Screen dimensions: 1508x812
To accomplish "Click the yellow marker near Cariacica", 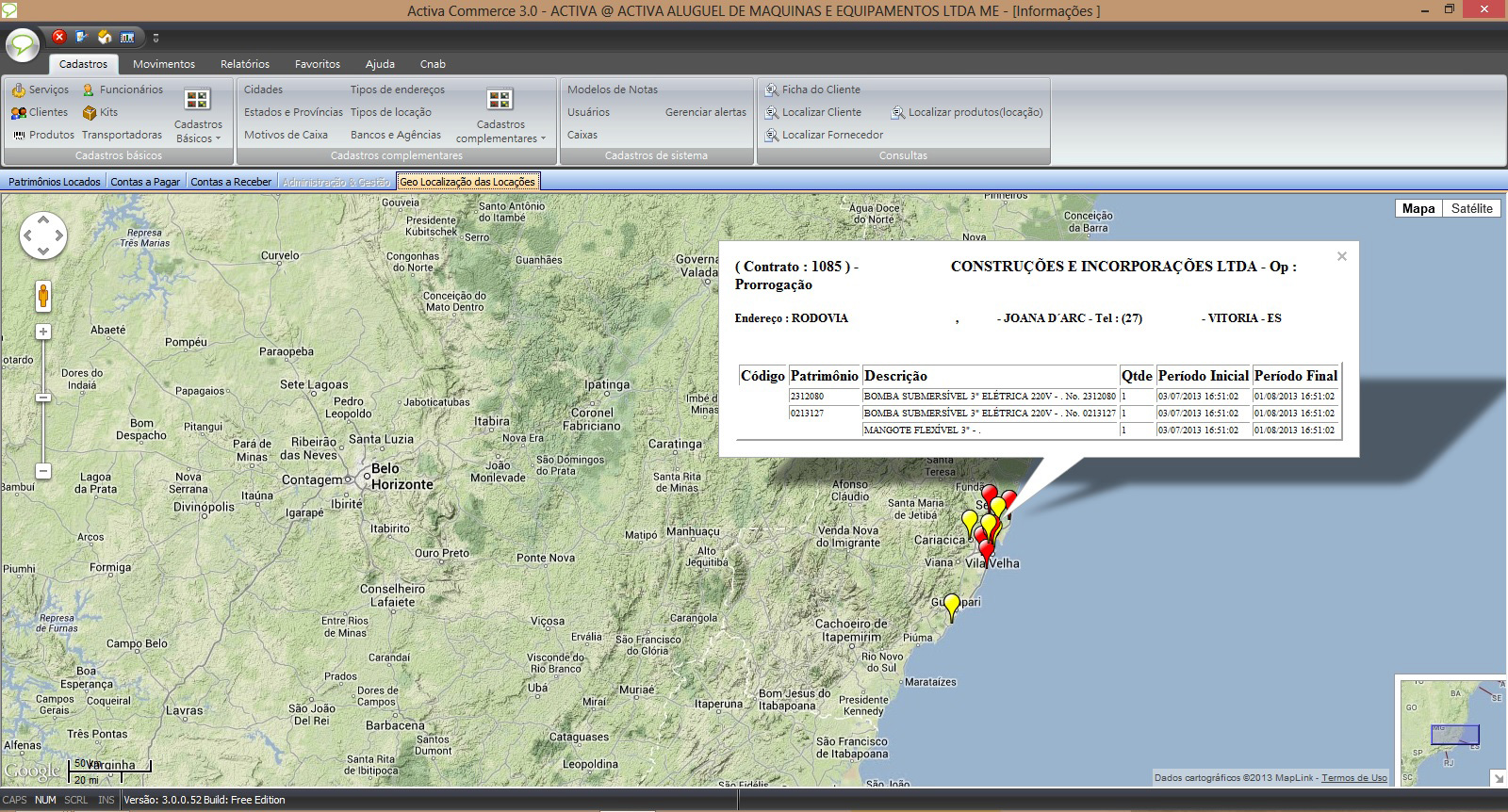I will pyautogui.click(x=969, y=524).
